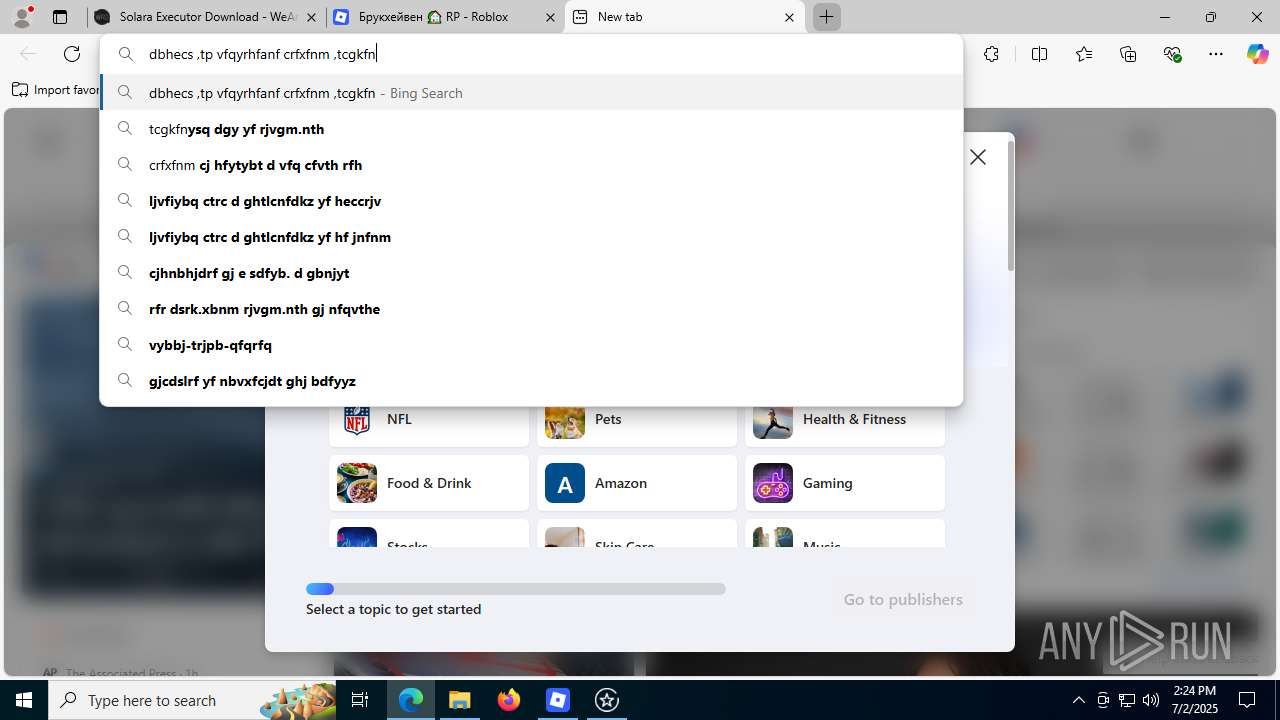Open the volume tray icon

[x=1150, y=700]
